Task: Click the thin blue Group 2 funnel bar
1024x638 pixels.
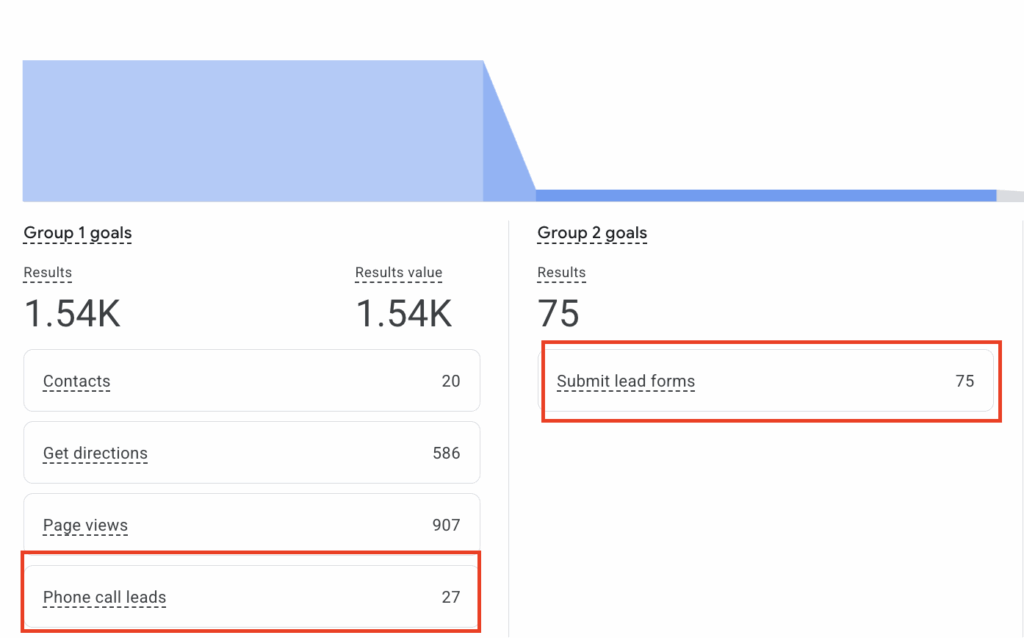Action: [765, 195]
